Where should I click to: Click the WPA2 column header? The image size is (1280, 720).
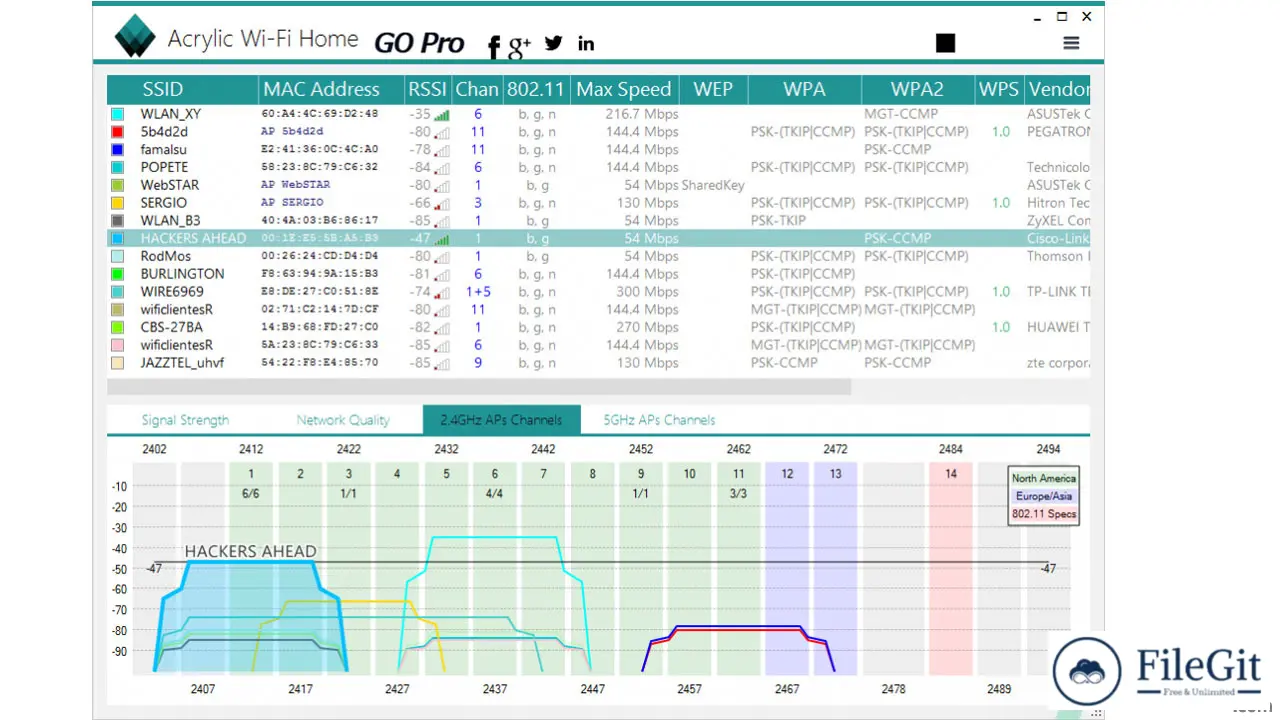[x=917, y=89]
